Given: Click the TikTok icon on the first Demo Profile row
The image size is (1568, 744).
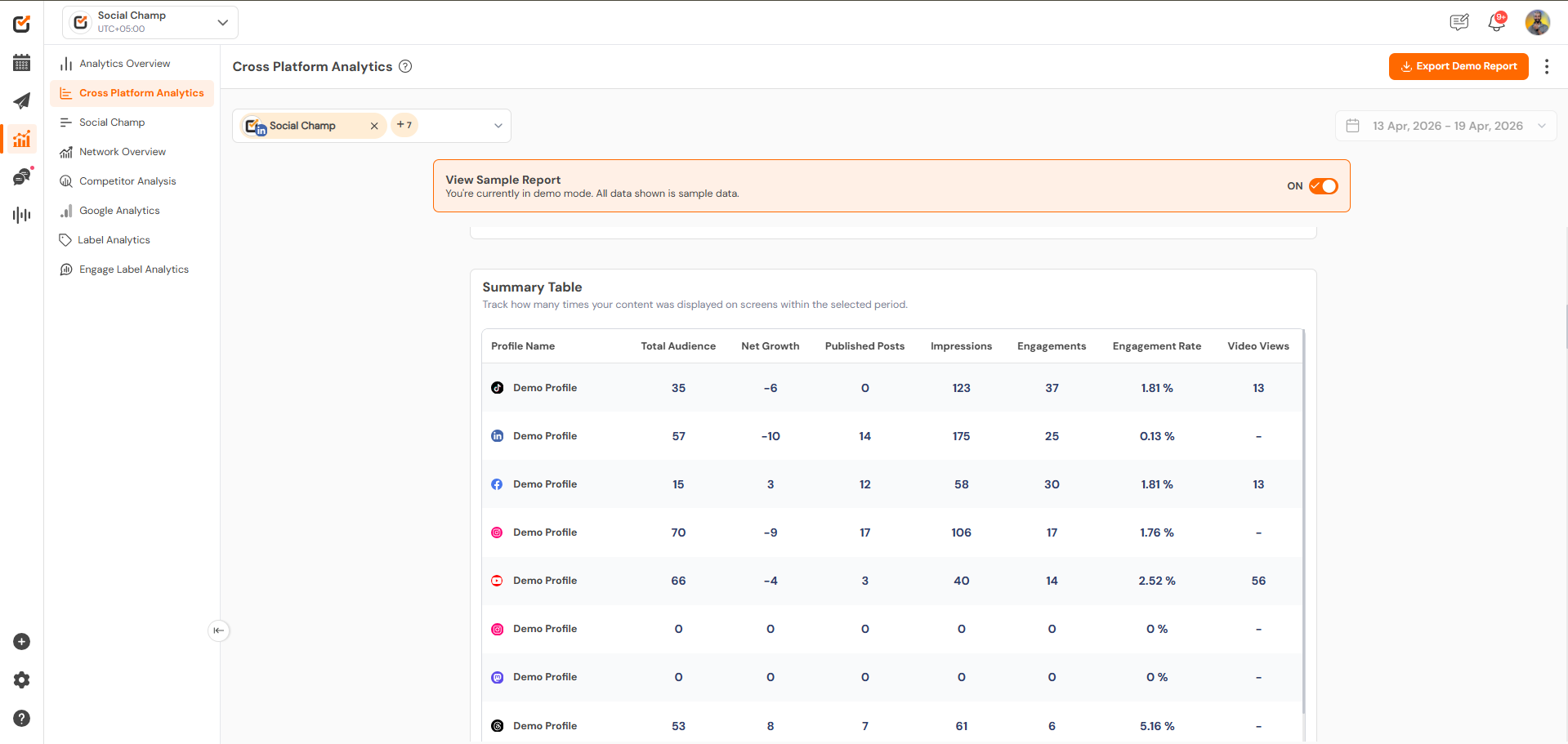Looking at the screenshot, I should [497, 387].
